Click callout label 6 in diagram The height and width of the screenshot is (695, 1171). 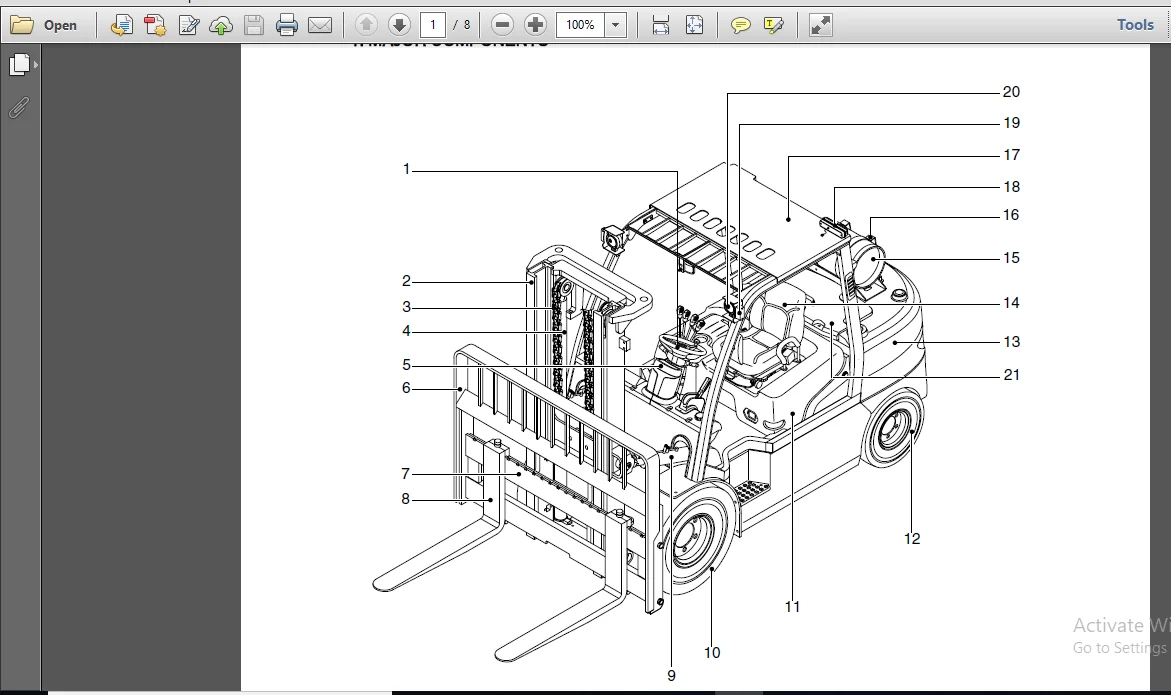406,388
